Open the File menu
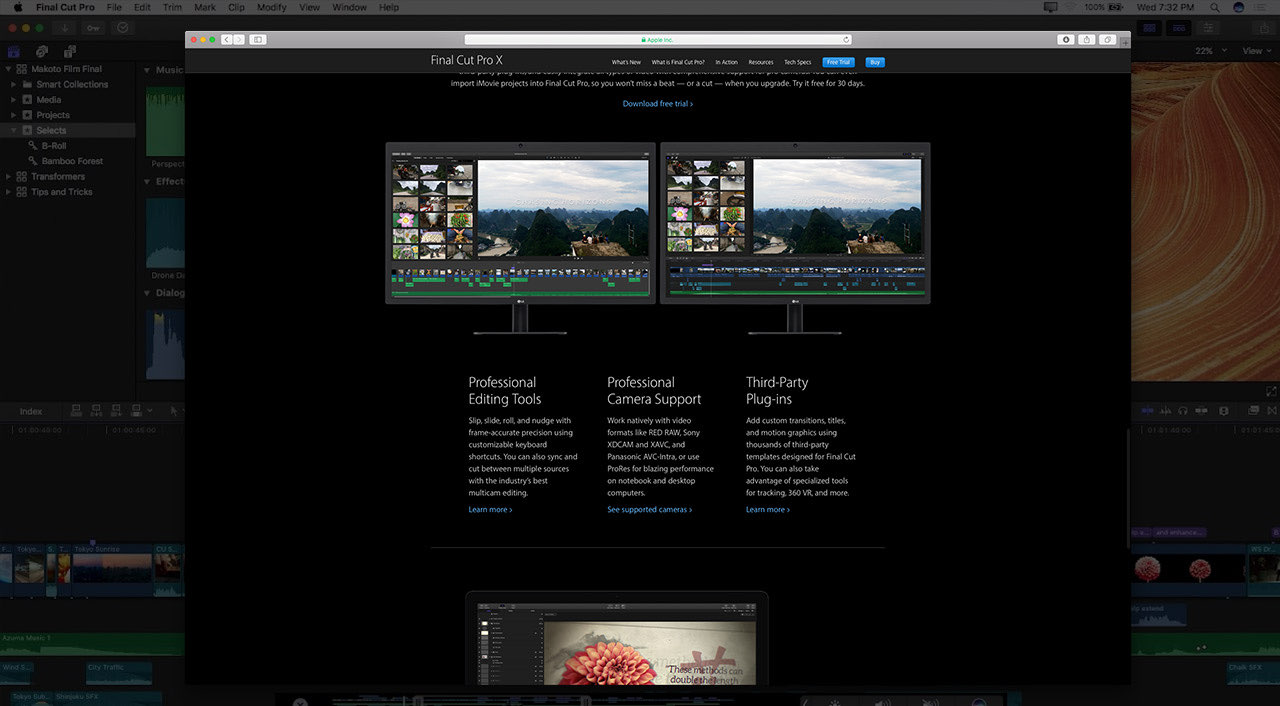This screenshot has height=706, width=1280. 114,7
